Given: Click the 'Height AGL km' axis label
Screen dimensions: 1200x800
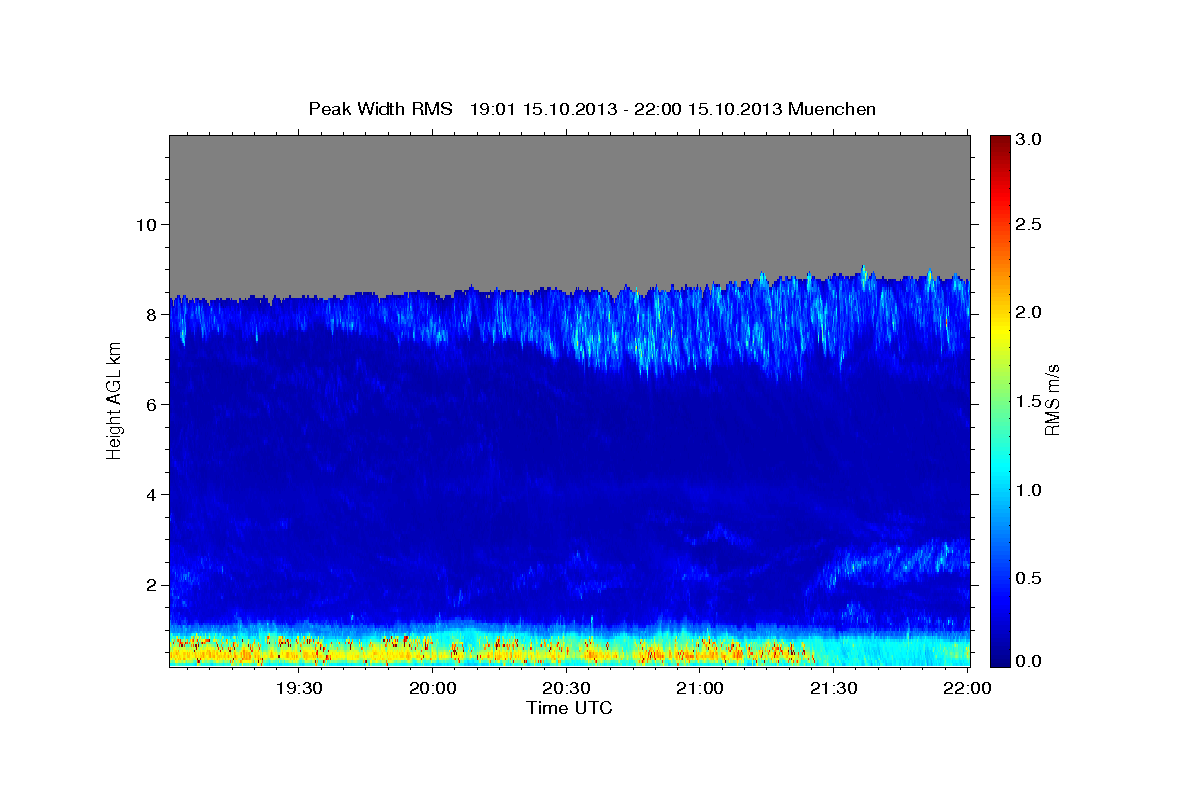Looking at the screenshot, I should [114, 401].
